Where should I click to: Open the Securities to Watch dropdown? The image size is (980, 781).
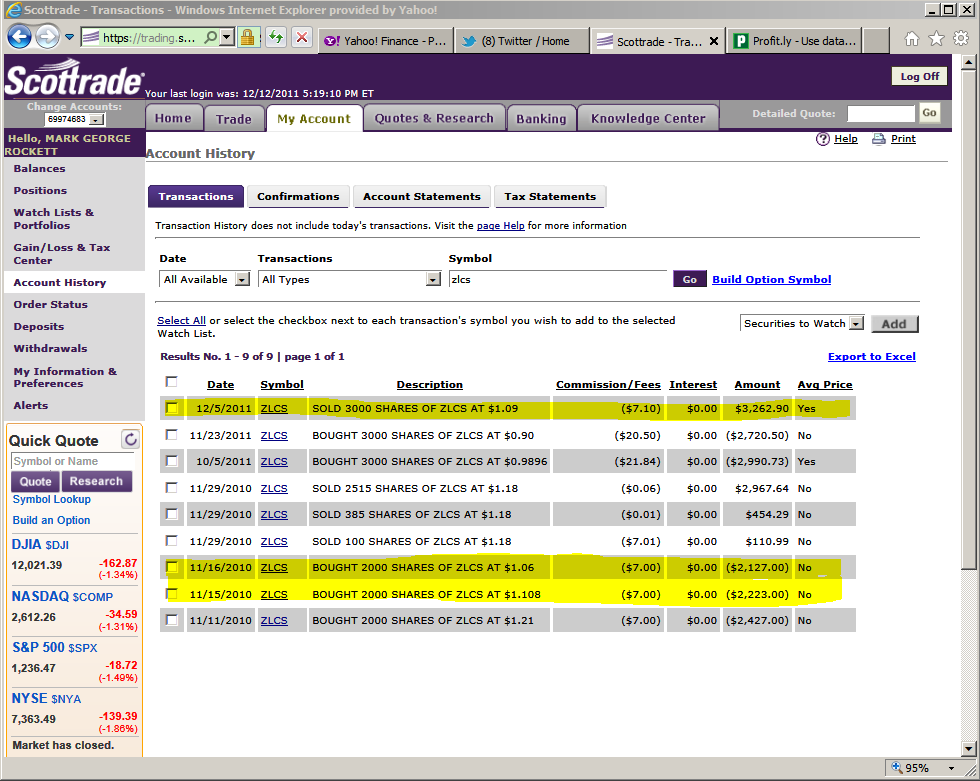pyautogui.click(x=856, y=323)
